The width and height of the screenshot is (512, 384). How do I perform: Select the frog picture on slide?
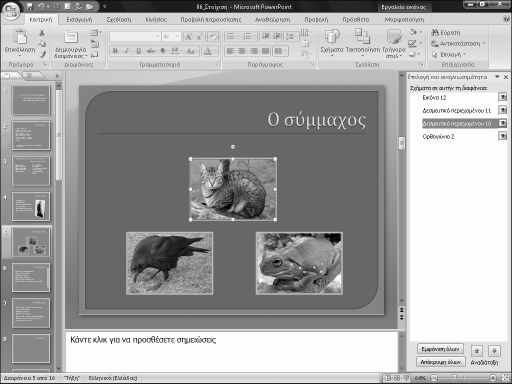[x=299, y=263]
